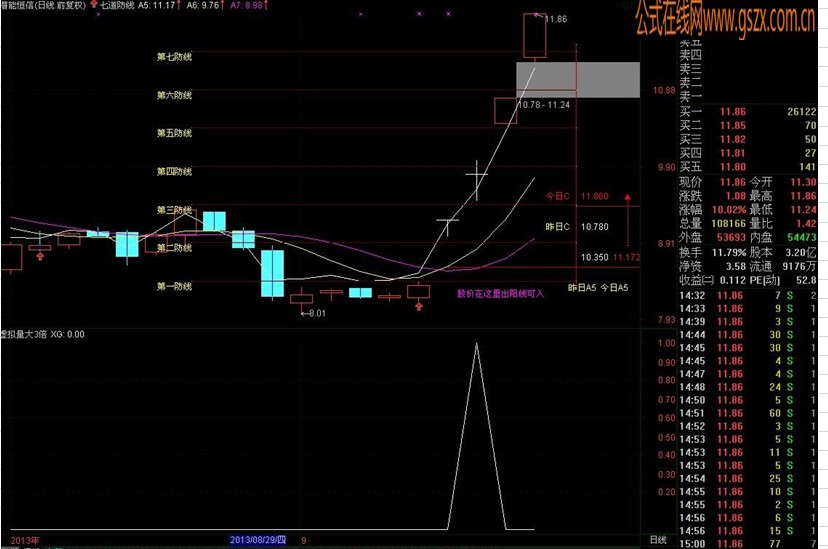Screen dimensions: 828x549
Task: Click the 最高 11.86 field
Action: pos(783,196)
